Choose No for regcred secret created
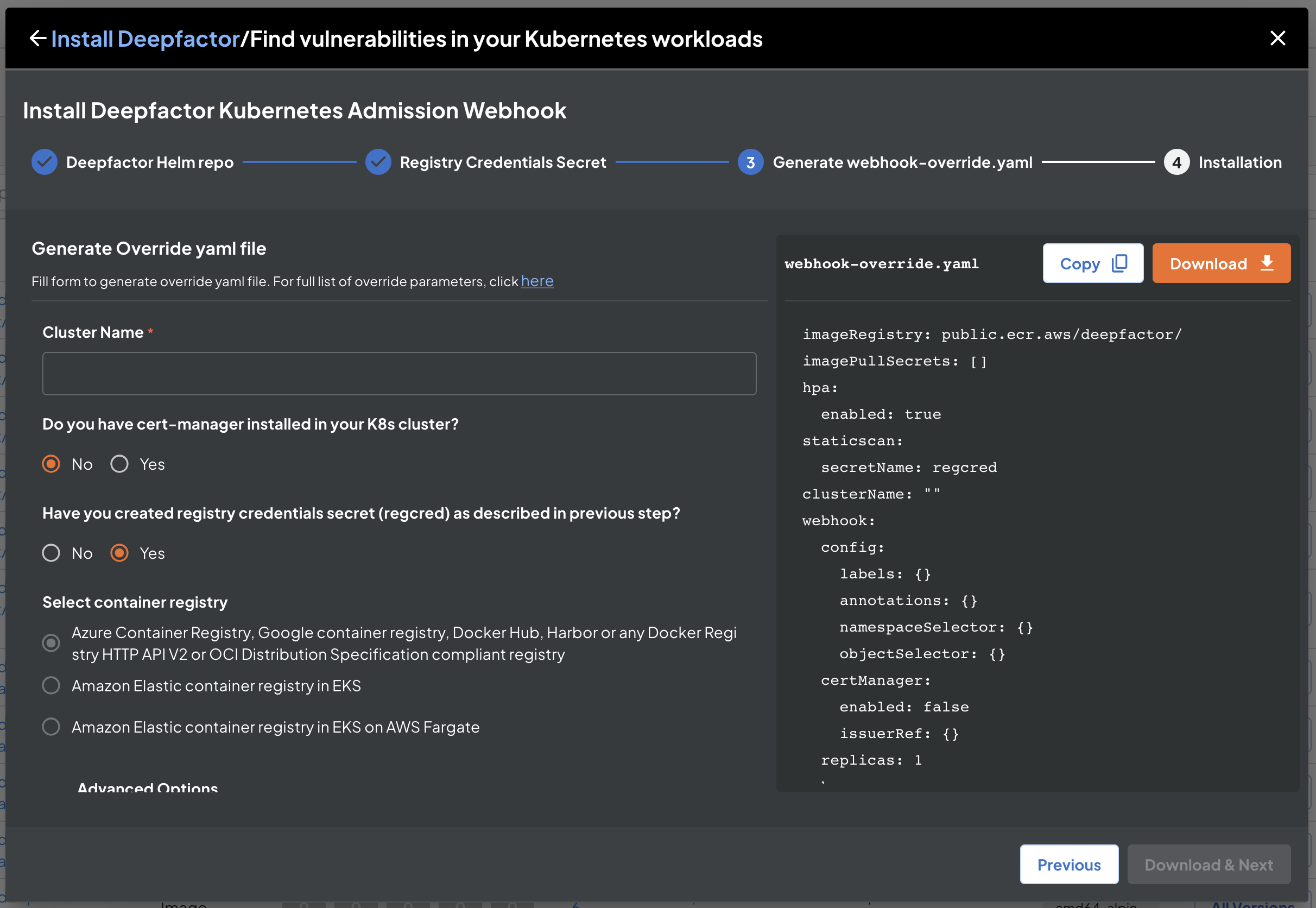This screenshot has height=908, width=1316. [x=51, y=553]
